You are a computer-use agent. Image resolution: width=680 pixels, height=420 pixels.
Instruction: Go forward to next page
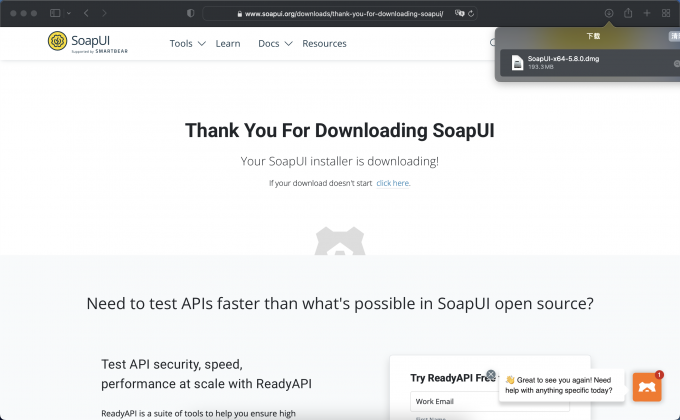click(x=104, y=13)
